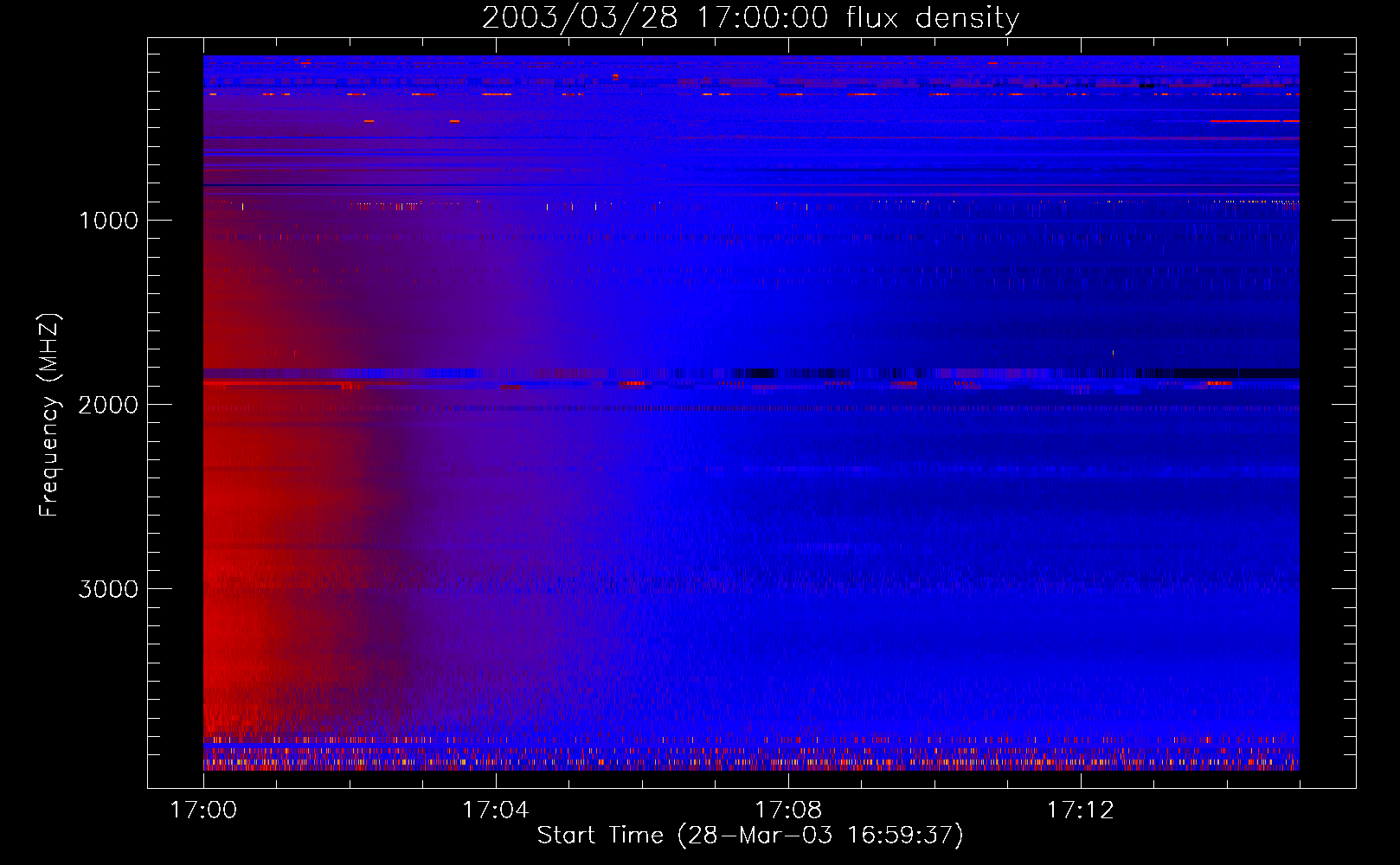Click the 17:08 time tick label
Screen dimensions: 1400x865
point(787,811)
